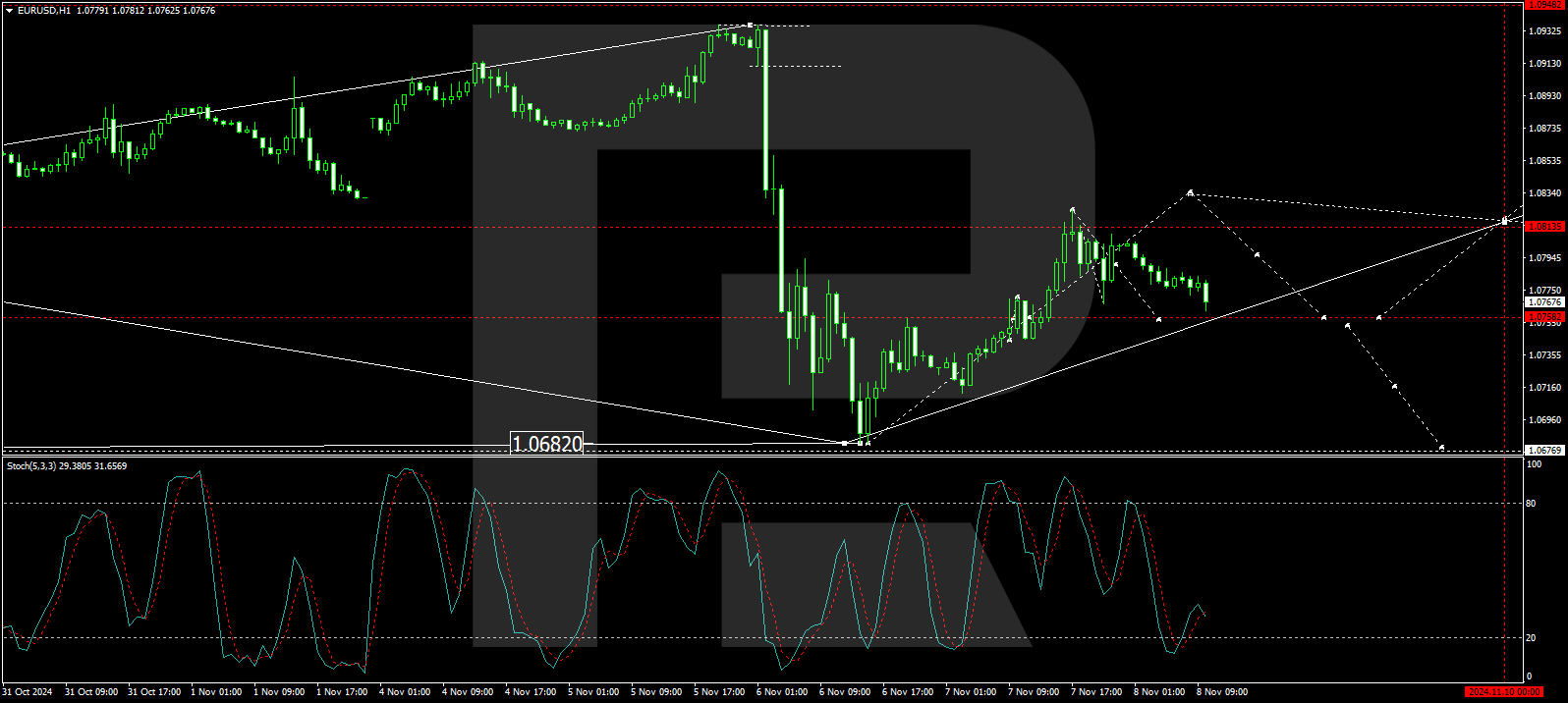Click the 1.09325 price scale value

(1544, 31)
